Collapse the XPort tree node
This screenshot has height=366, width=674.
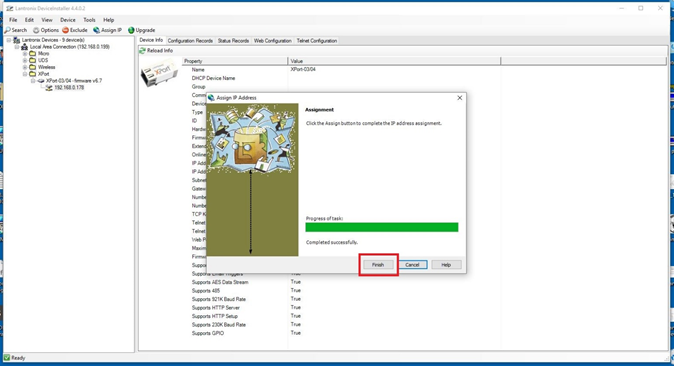(x=25, y=74)
